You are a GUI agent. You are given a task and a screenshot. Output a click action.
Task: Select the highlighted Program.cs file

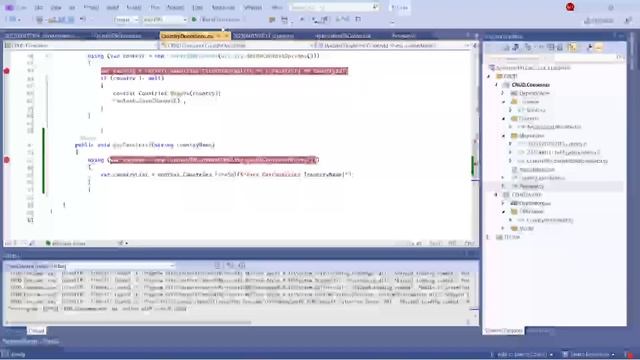pos(531,186)
